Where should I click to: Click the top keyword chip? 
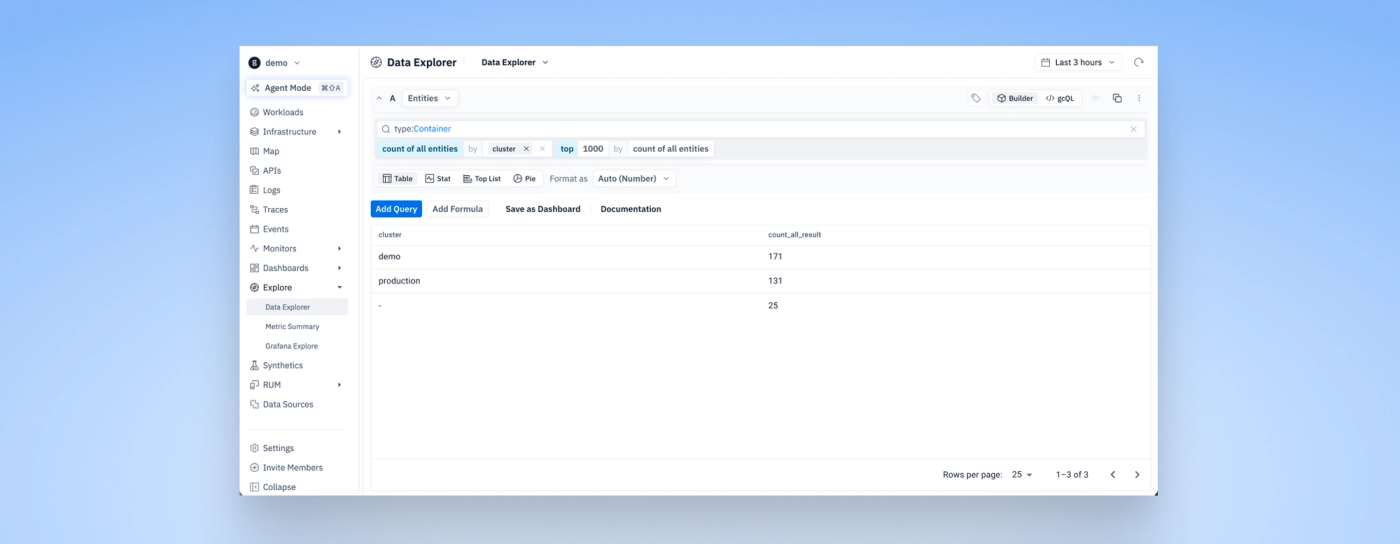click(567, 149)
